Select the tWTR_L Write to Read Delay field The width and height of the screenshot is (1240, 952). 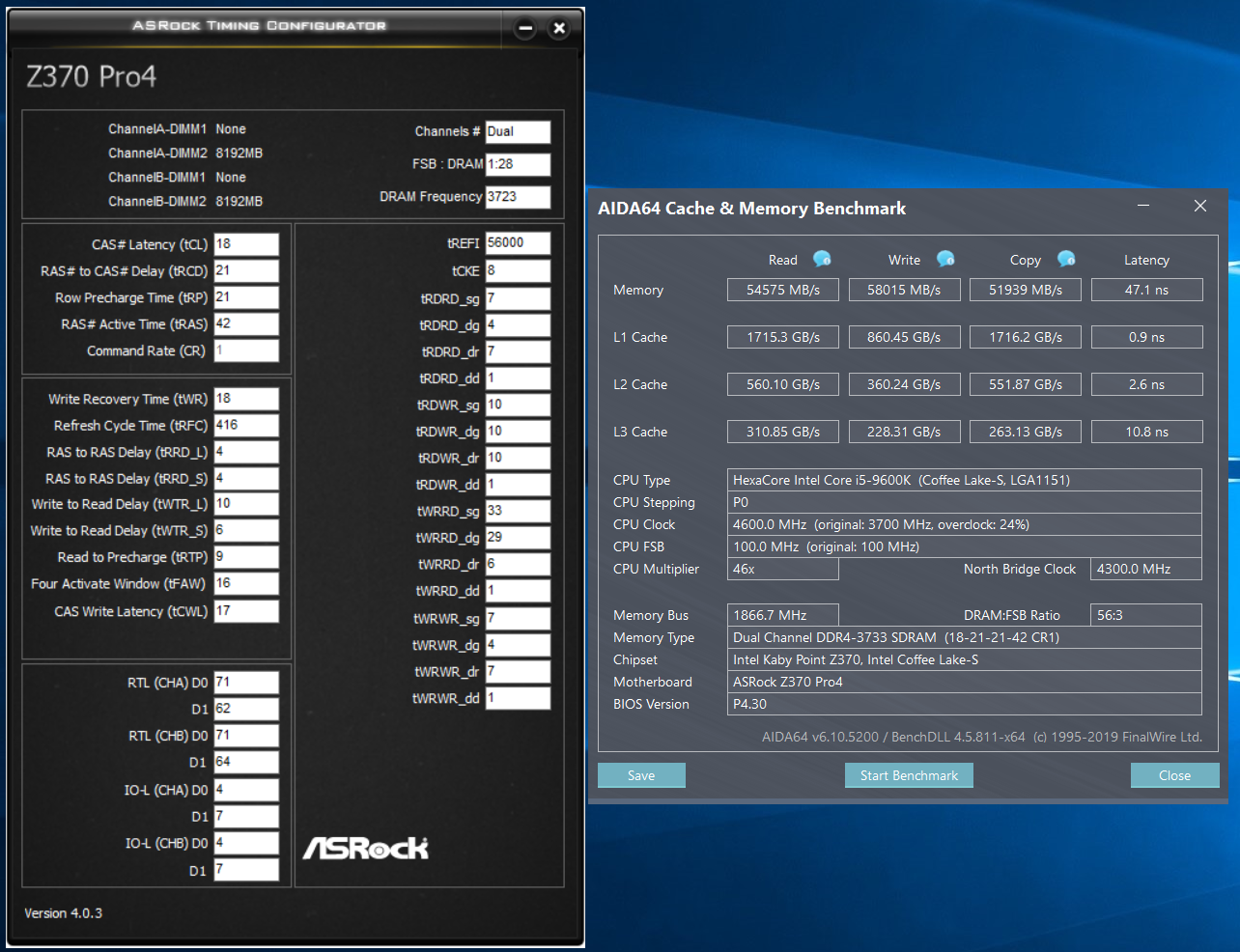point(246,504)
